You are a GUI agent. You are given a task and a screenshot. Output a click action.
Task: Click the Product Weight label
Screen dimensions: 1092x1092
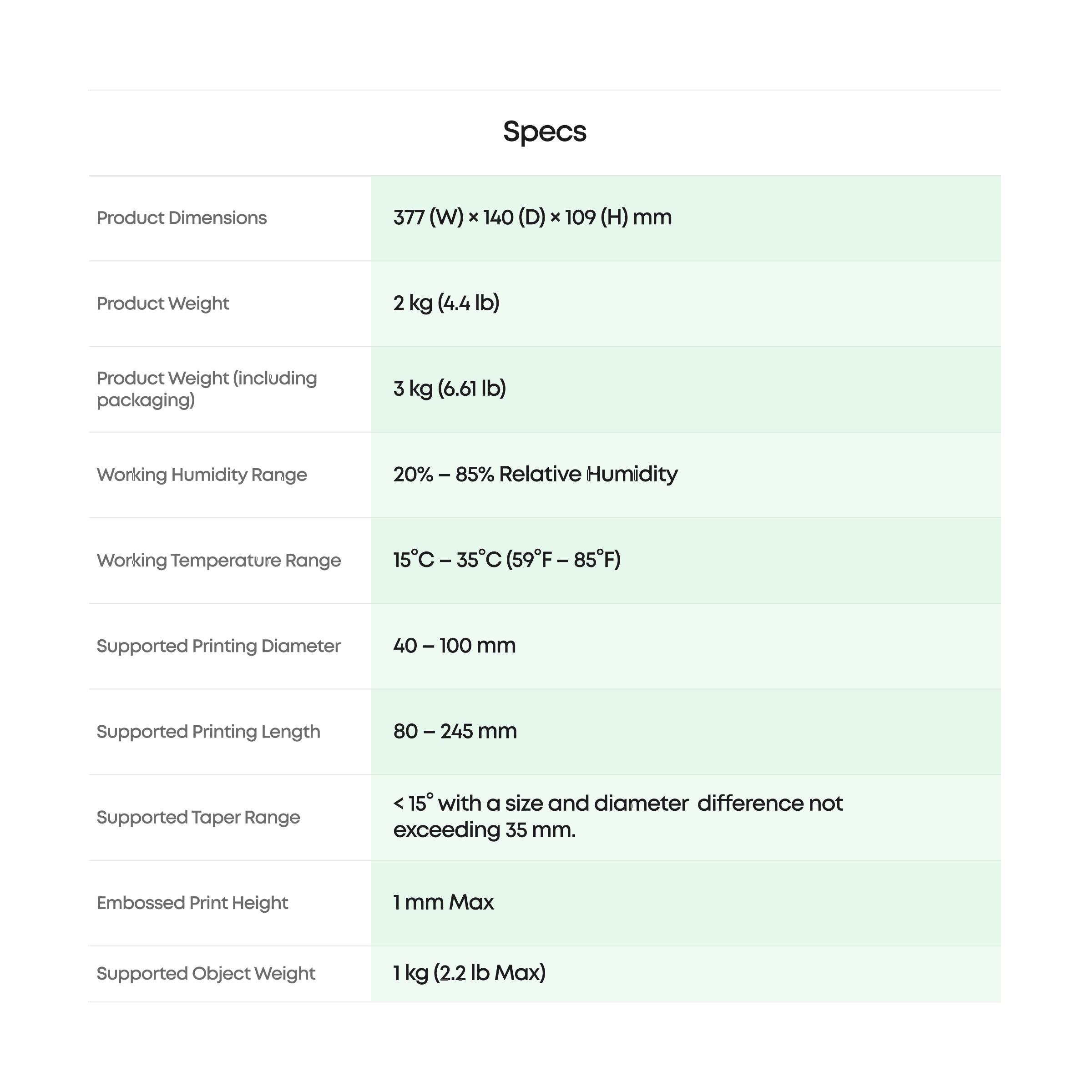(x=163, y=303)
